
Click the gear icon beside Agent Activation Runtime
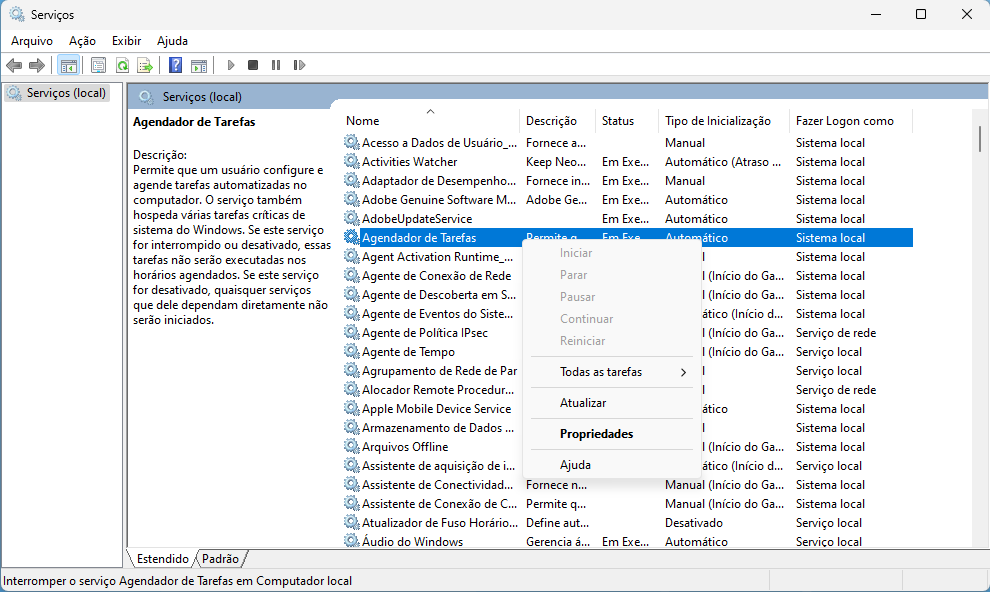coord(352,257)
